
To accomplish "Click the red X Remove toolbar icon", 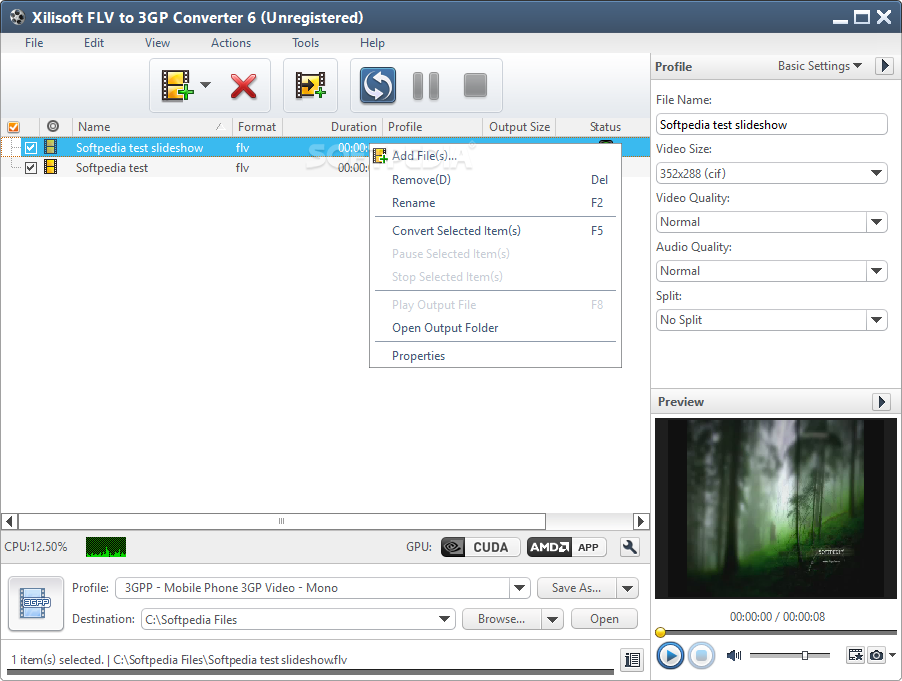I will coord(243,86).
